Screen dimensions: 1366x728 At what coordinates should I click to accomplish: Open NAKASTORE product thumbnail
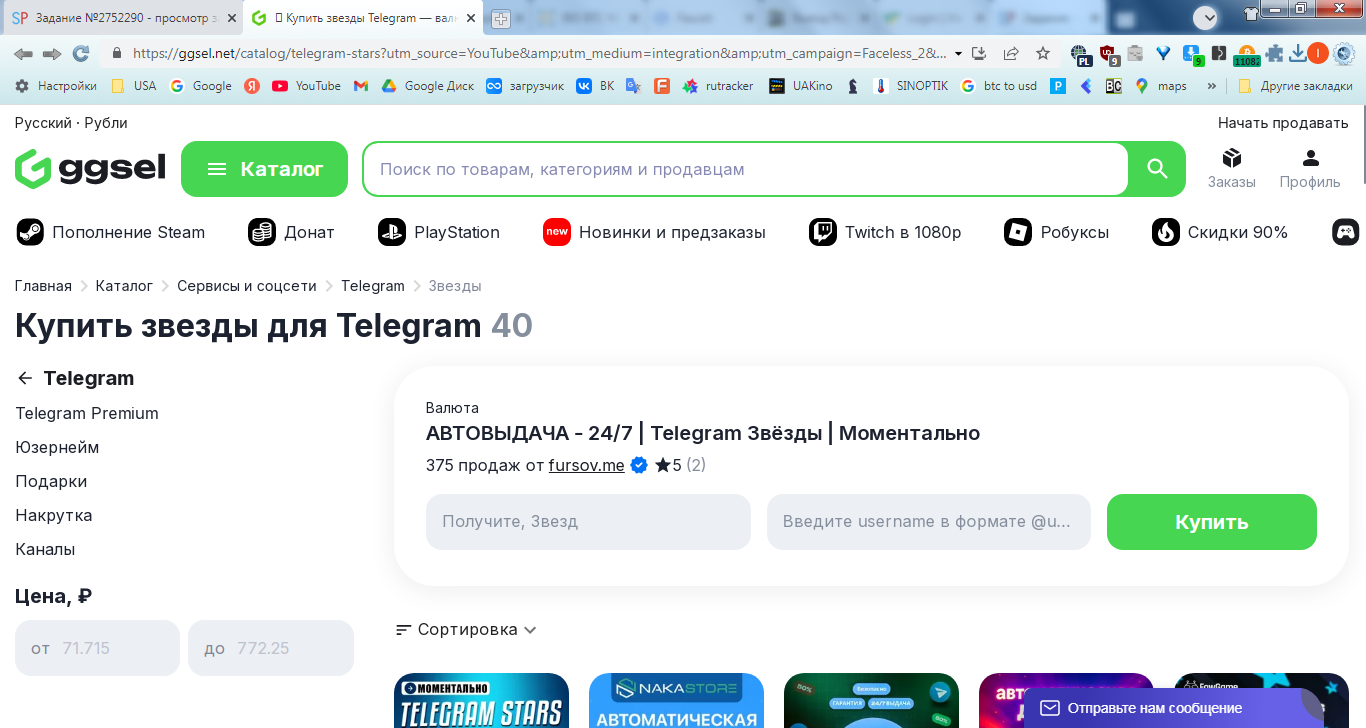pyautogui.click(x=676, y=700)
